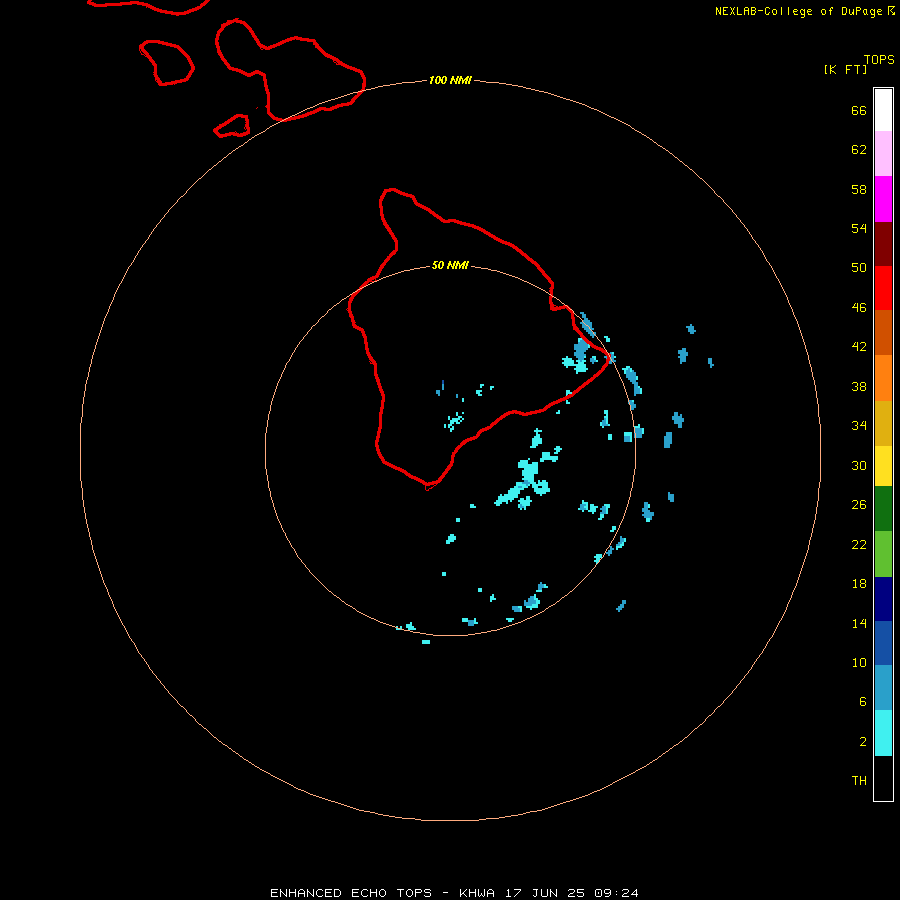Image resolution: width=900 pixels, height=900 pixels.
Task: Pick the cyan legend swatch
Action: point(883,733)
